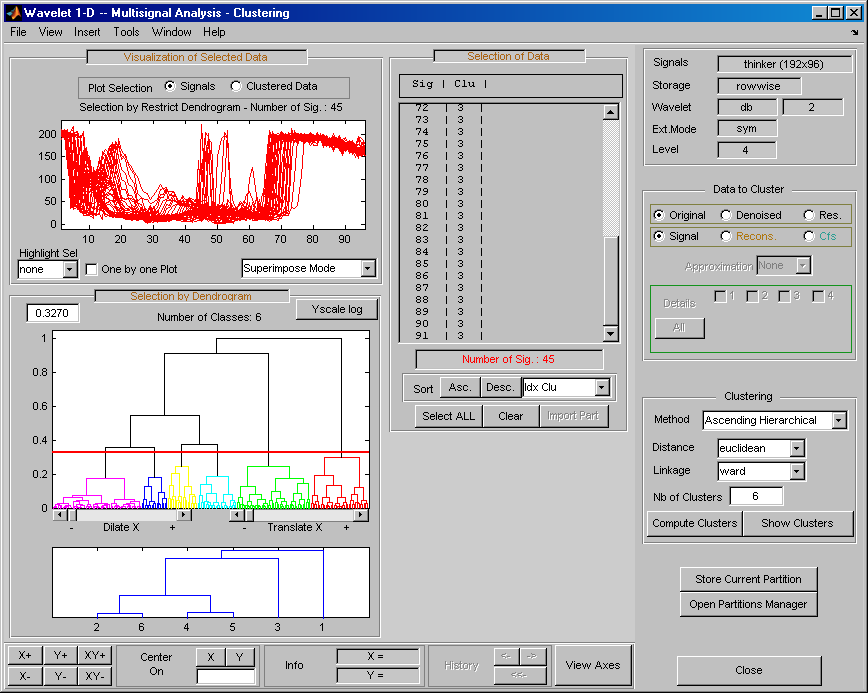
Task: Enable the One by one Plot checkbox
Action: pyautogui.click(x=92, y=269)
